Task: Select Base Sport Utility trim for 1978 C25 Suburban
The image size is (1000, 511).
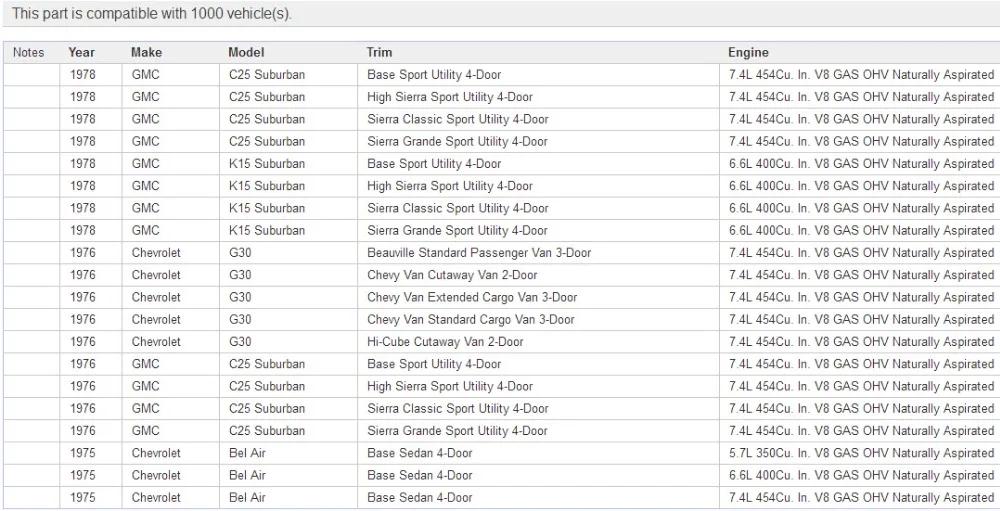Action: click(x=538, y=75)
